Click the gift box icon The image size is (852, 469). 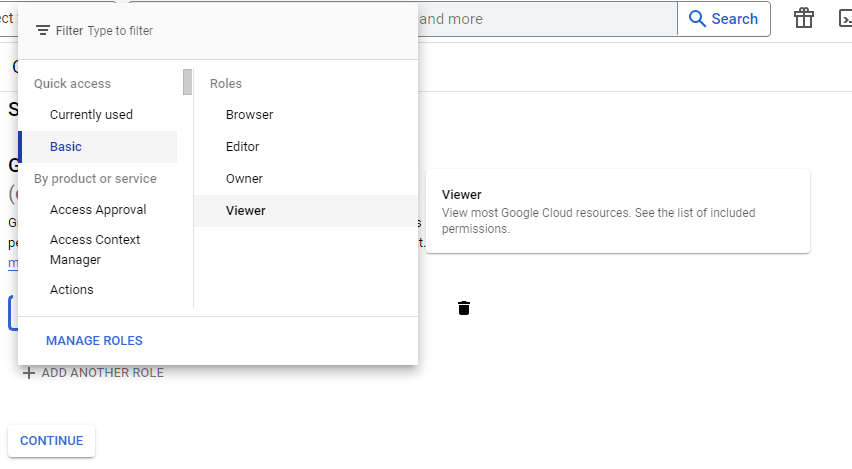[x=803, y=19]
